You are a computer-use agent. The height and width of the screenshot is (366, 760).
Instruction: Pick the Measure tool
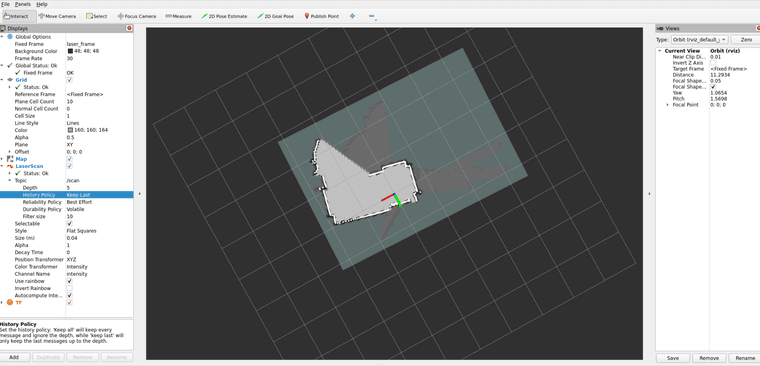click(178, 16)
